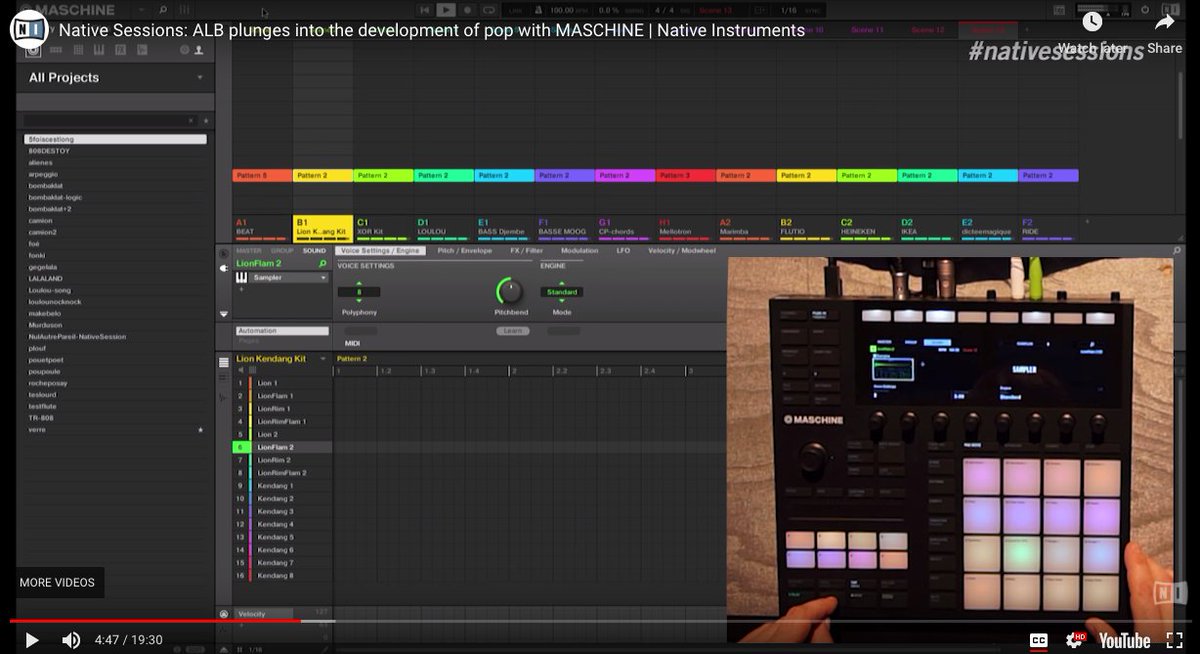The image size is (1200, 654).
Task: Add plugin slot plus icon
Action: [x=241, y=289]
